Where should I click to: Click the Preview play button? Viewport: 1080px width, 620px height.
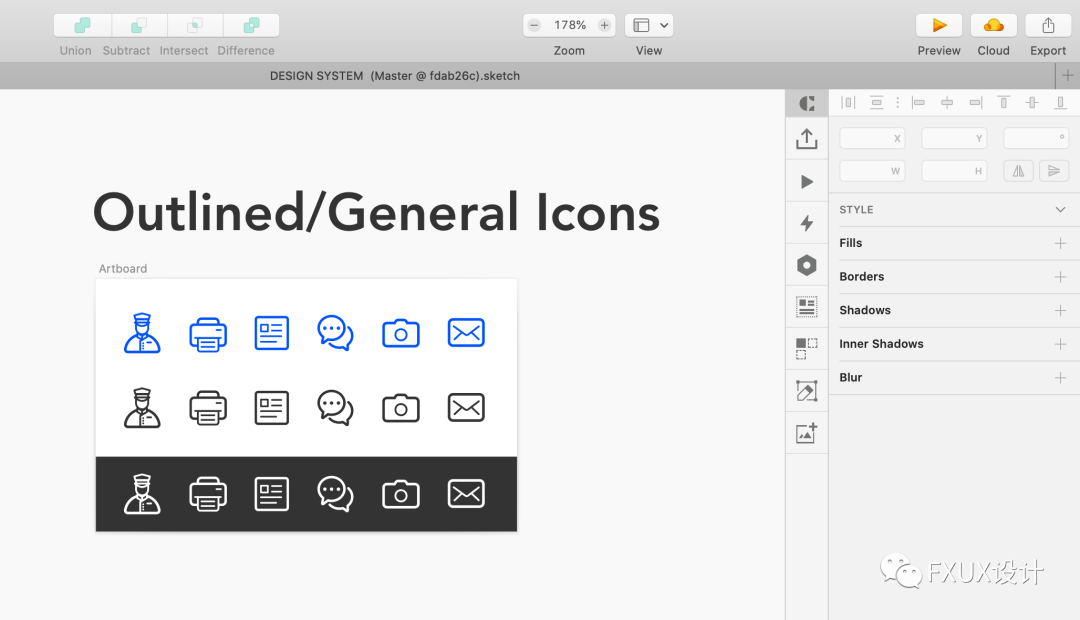[x=939, y=25]
